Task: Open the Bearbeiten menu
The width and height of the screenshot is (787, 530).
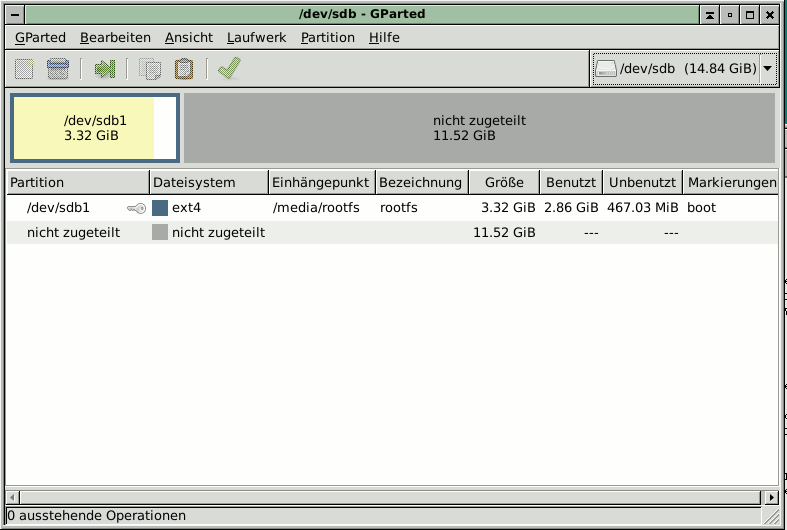Action: (115, 37)
